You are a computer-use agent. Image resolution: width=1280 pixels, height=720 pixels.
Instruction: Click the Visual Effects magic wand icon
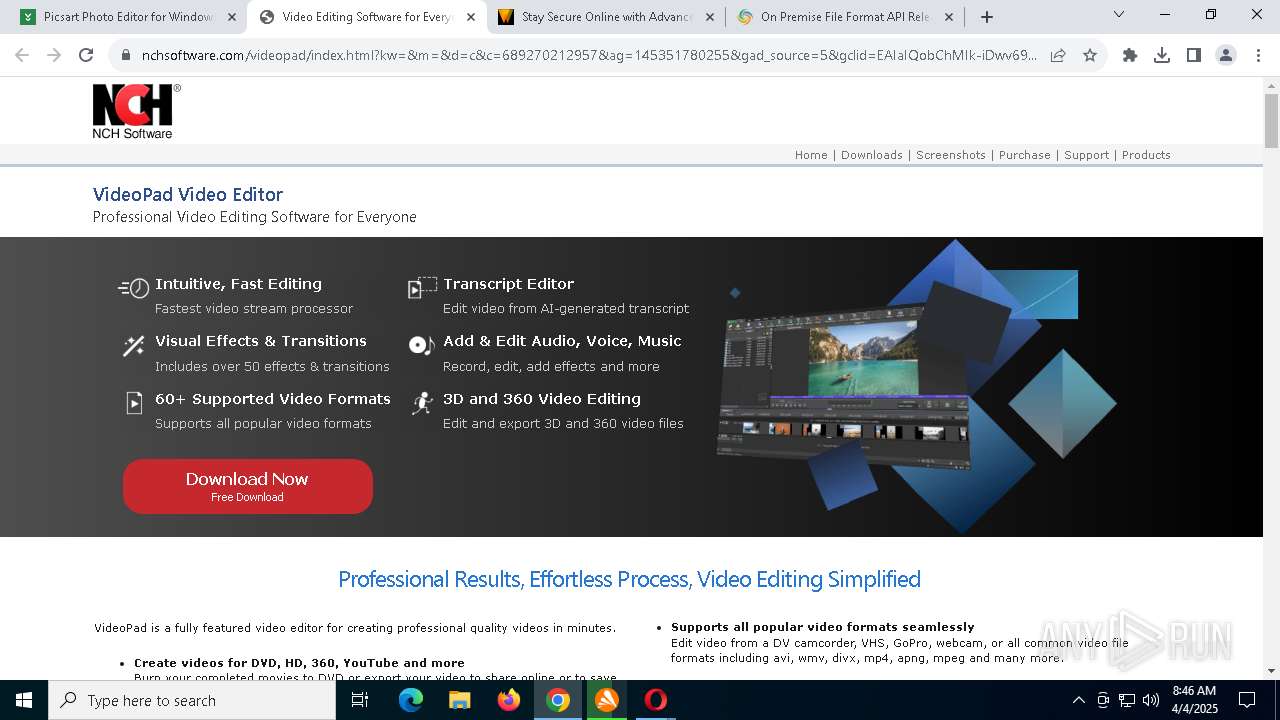(x=133, y=346)
